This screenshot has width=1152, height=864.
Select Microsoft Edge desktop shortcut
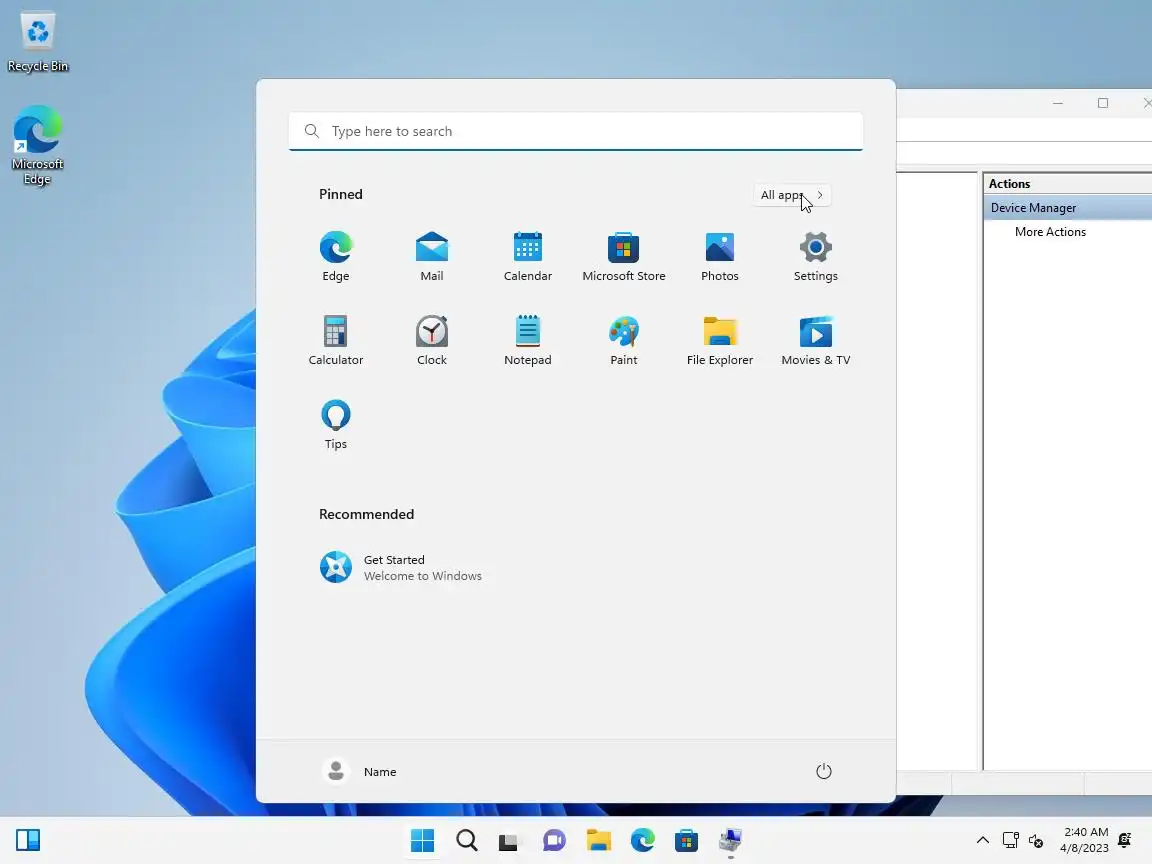pyautogui.click(x=37, y=145)
